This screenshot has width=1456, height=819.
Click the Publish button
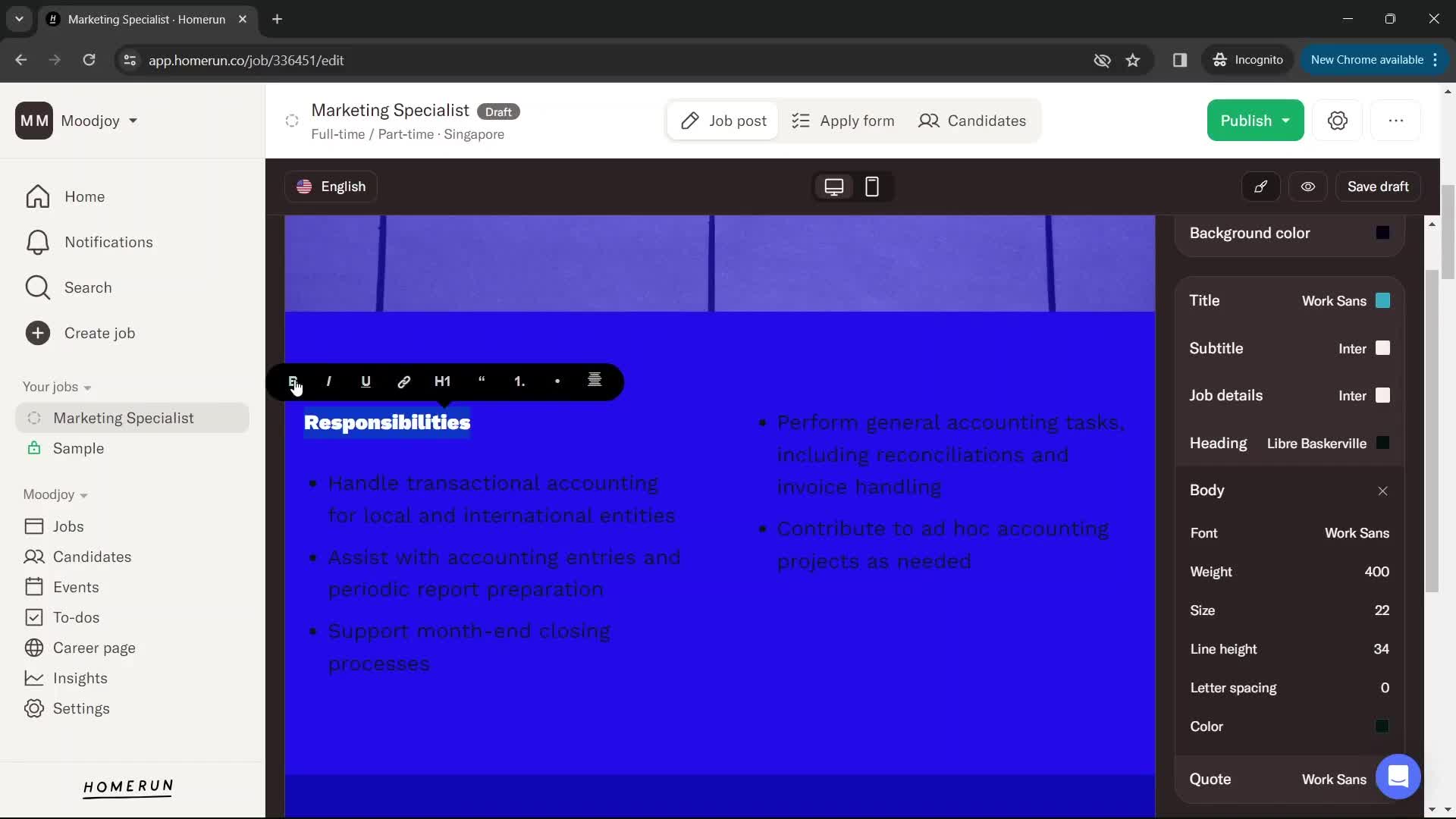1256,119
